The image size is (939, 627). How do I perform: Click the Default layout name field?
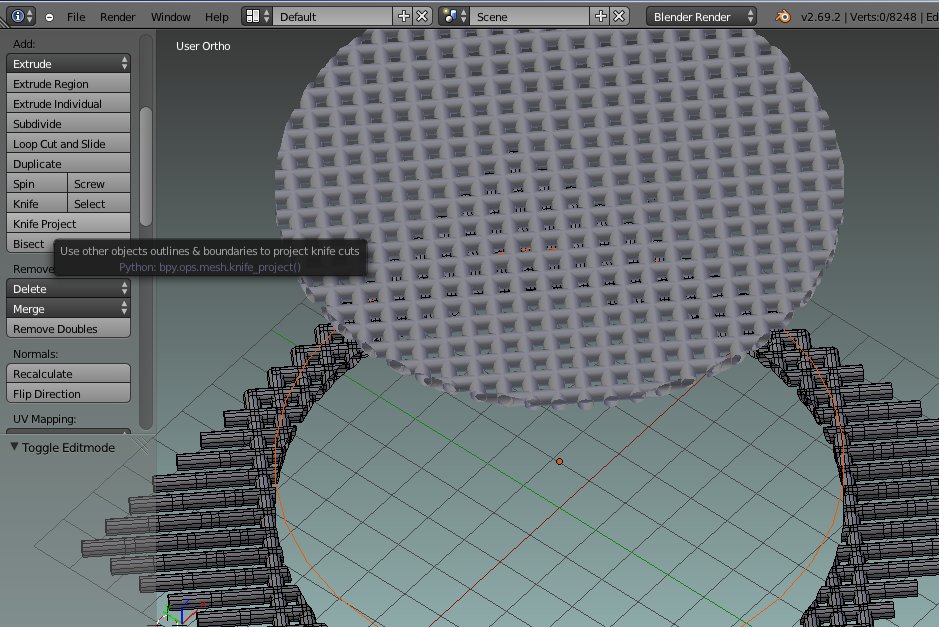(x=333, y=16)
